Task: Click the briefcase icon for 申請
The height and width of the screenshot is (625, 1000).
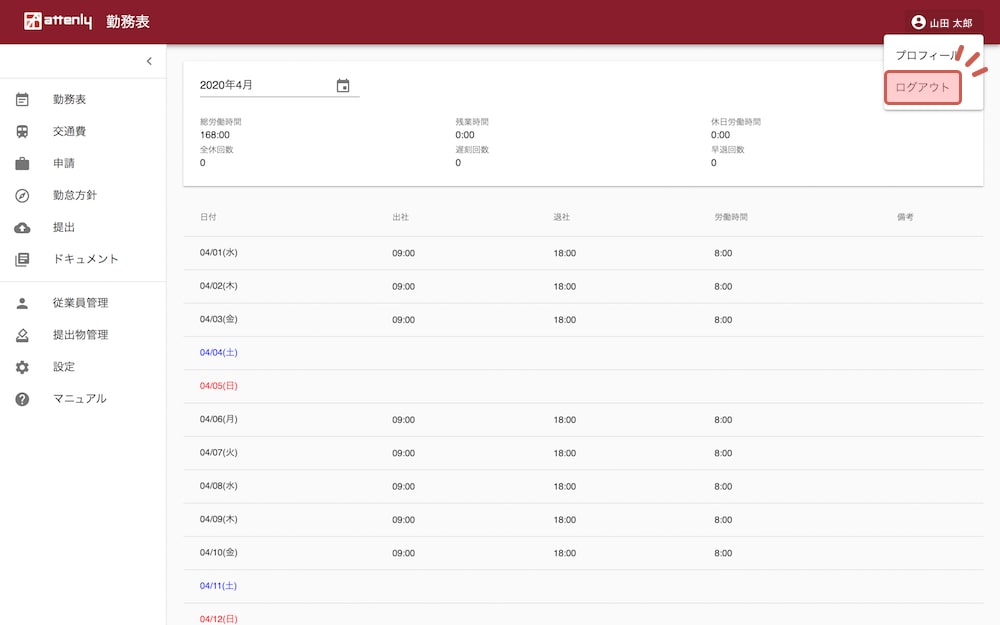Action: tap(22, 163)
